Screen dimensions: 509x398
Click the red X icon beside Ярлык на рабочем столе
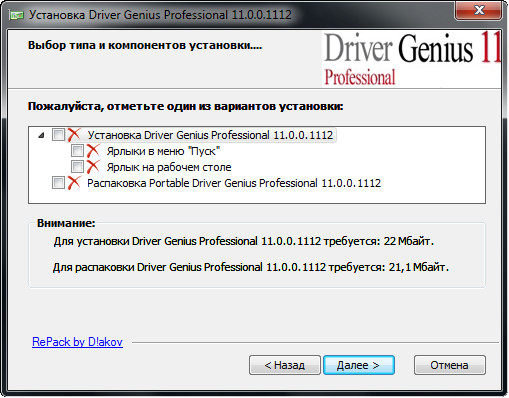[93, 166]
